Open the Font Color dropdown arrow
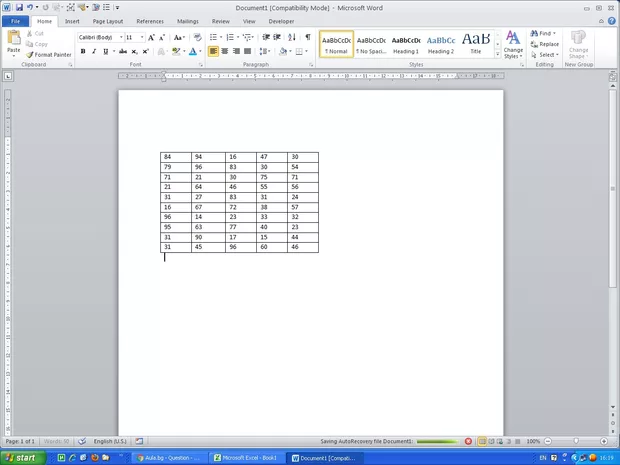The height and width of the screenshot is (465, 620). point(200,51)
